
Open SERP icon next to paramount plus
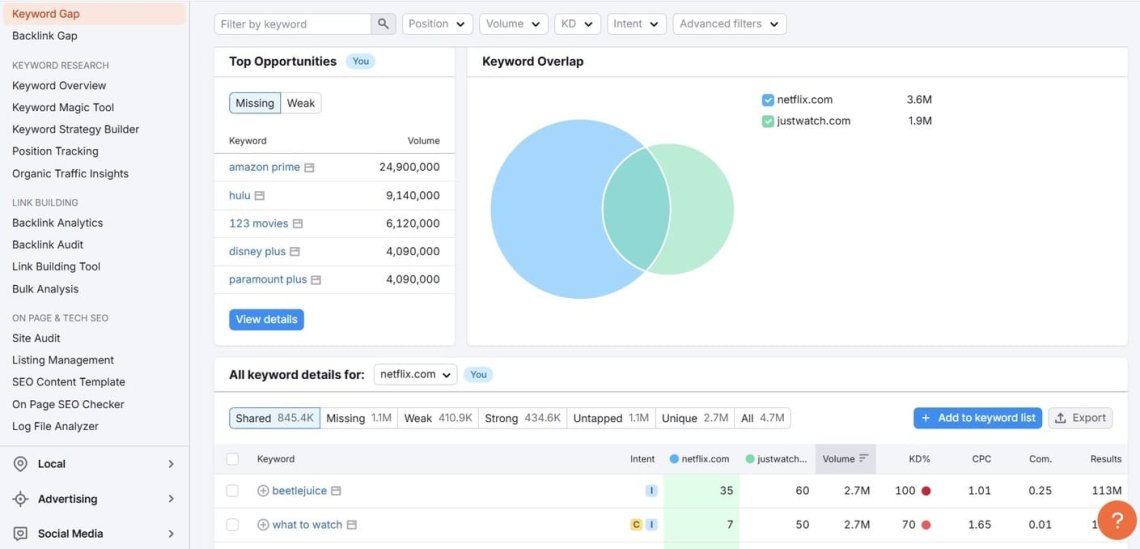point(316,280)
